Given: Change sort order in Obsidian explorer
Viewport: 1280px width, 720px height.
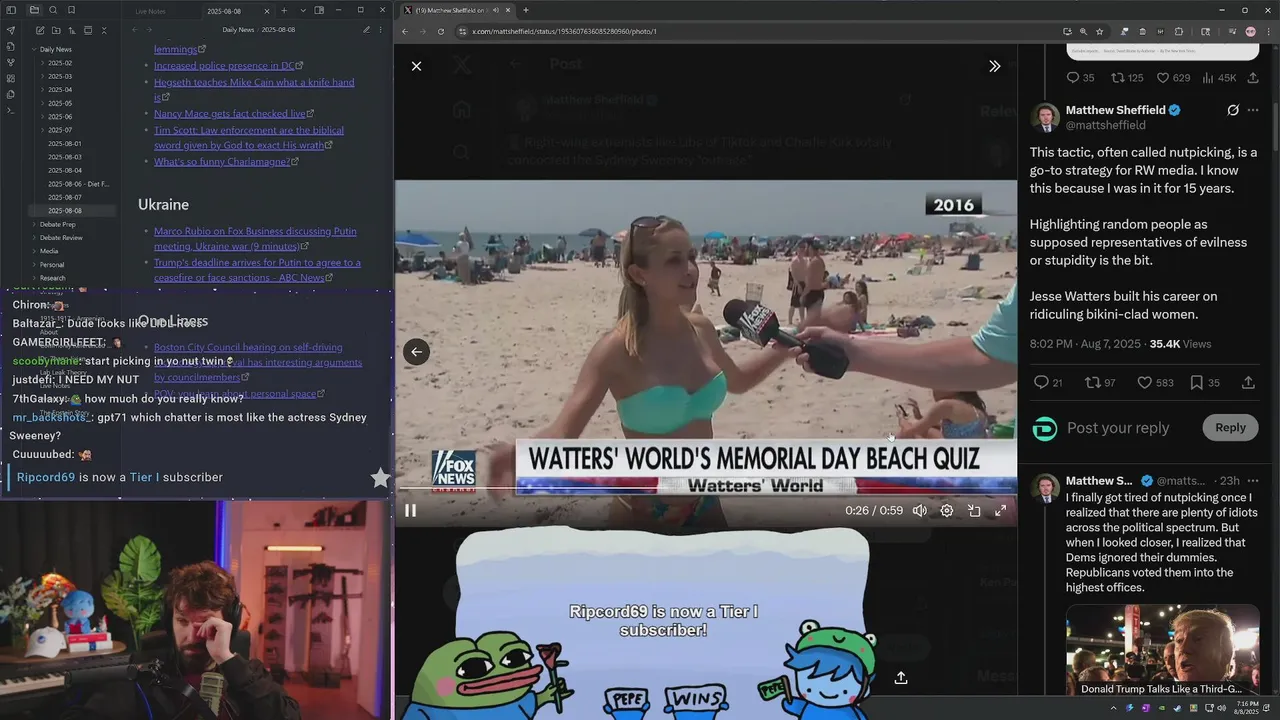Looking at the screenshot, I should coord(72,30).
